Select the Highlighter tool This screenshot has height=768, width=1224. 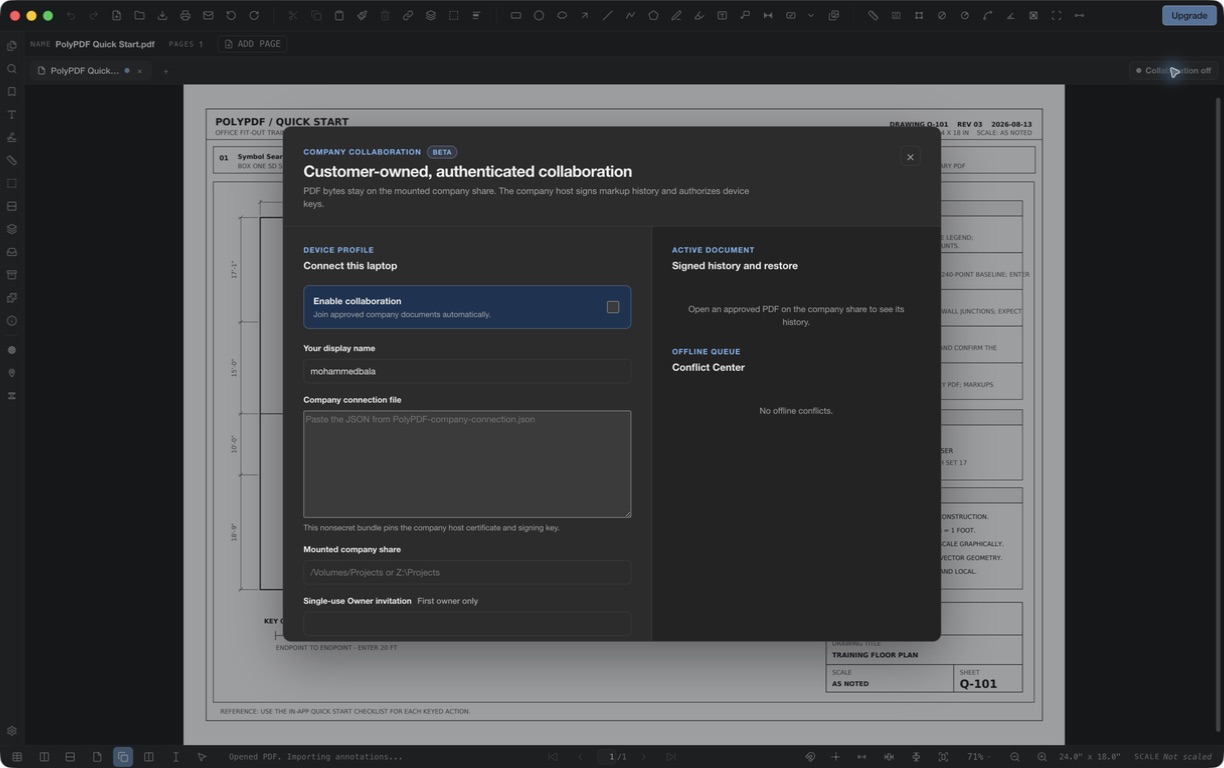699,16
